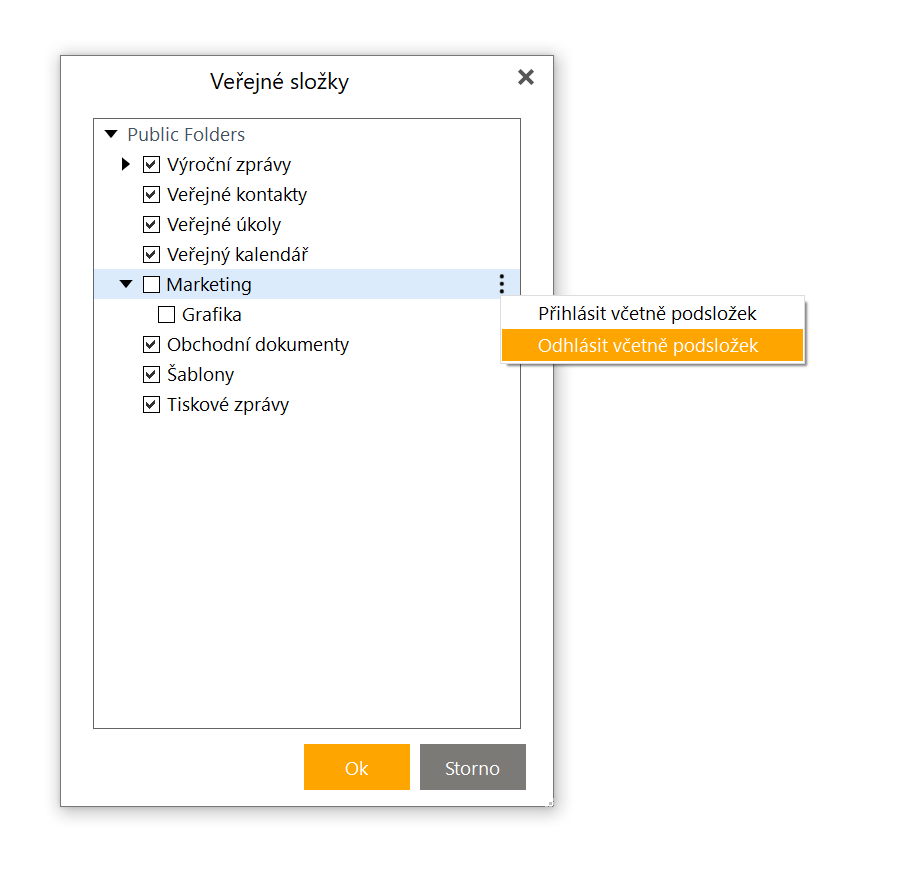Uncheck the Výroční zprávy checkbox
The image size is (909, 877).
(151, 165)
